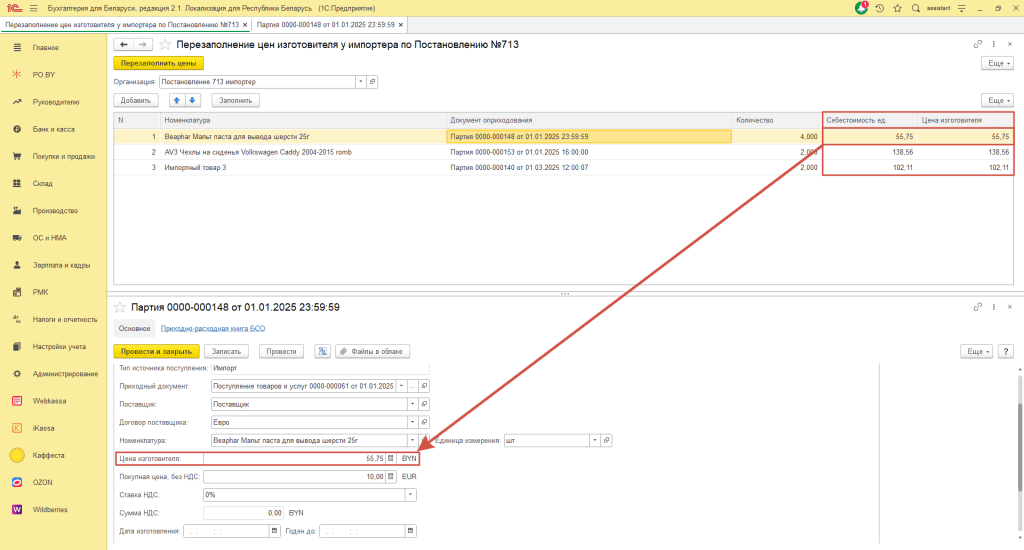
Task: Expand Номенклатура dropdown
Action: [x=412, y=440]
